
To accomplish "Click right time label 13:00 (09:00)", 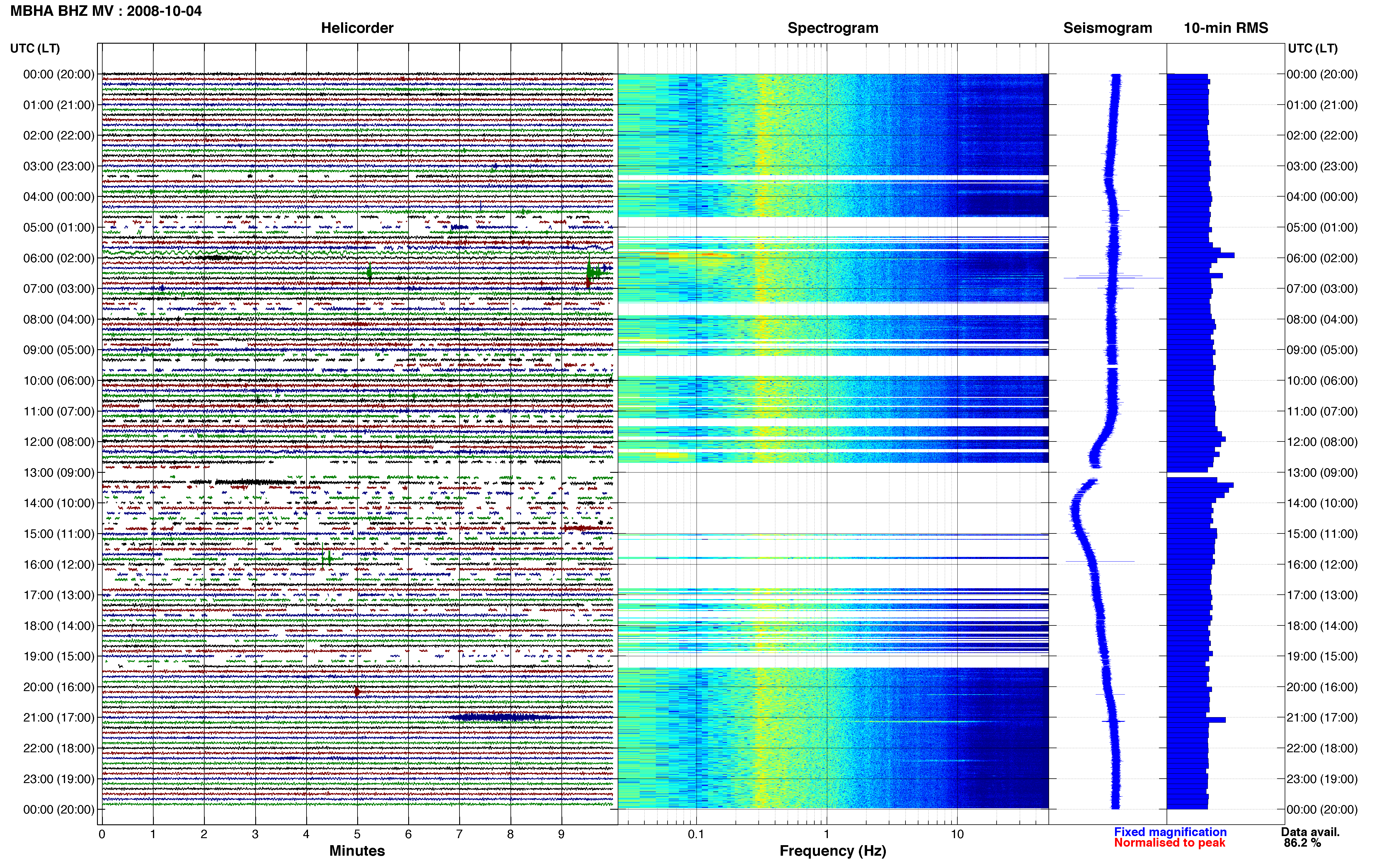I will coord(1322,473).
